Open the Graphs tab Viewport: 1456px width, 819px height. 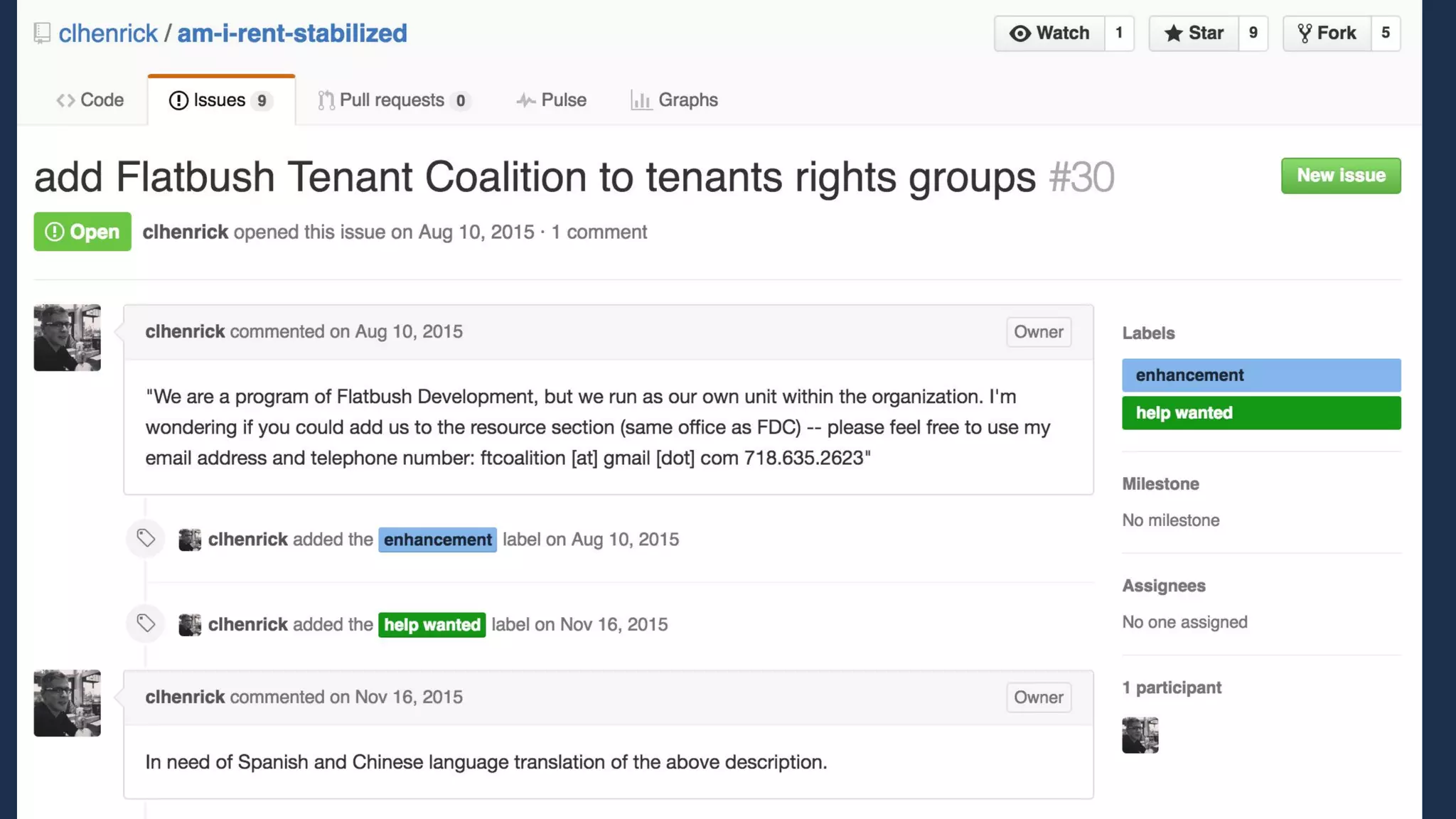pyautogui.click(x=674, y=100)
